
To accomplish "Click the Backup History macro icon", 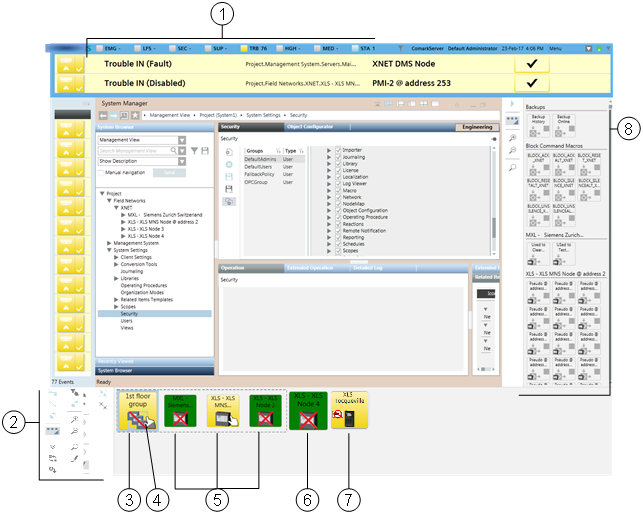I will 538,125.
